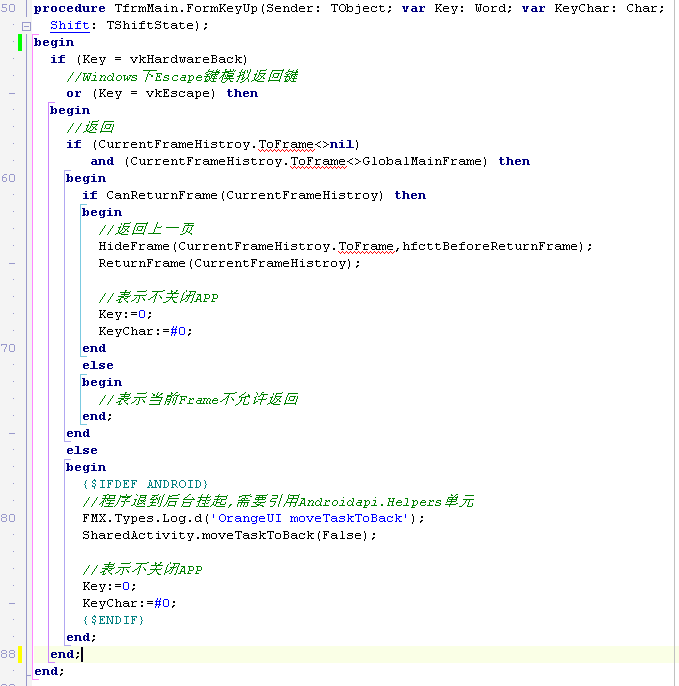This screenshot has width=679, height=686.
Task: Click line number 50 in gutter
Action: (x=8, y=8)
